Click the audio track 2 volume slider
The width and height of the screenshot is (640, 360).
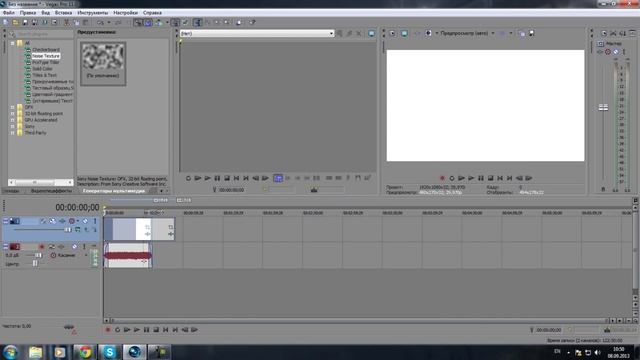click(38, 256)
